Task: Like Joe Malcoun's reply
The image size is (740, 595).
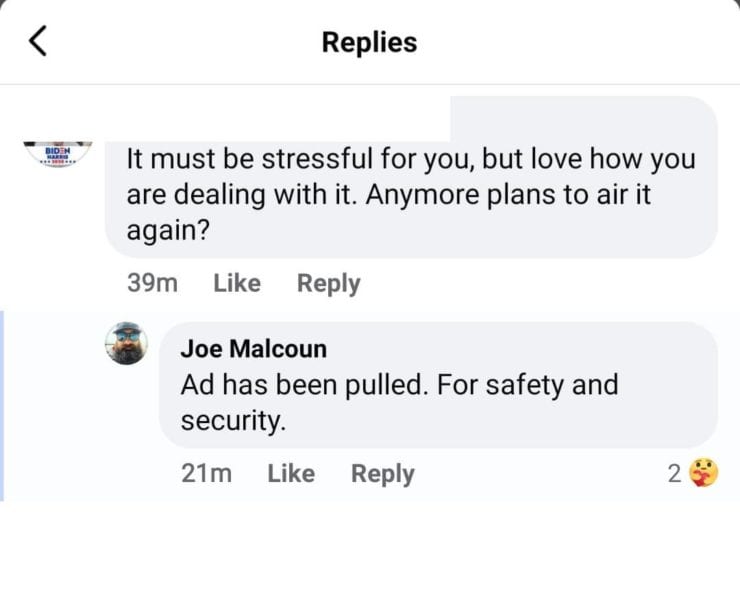Action: pyautogui.click(x=291, y=473)
